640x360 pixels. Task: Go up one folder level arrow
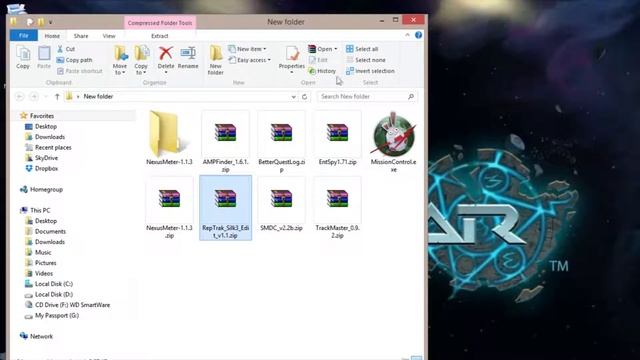point(57,96)
